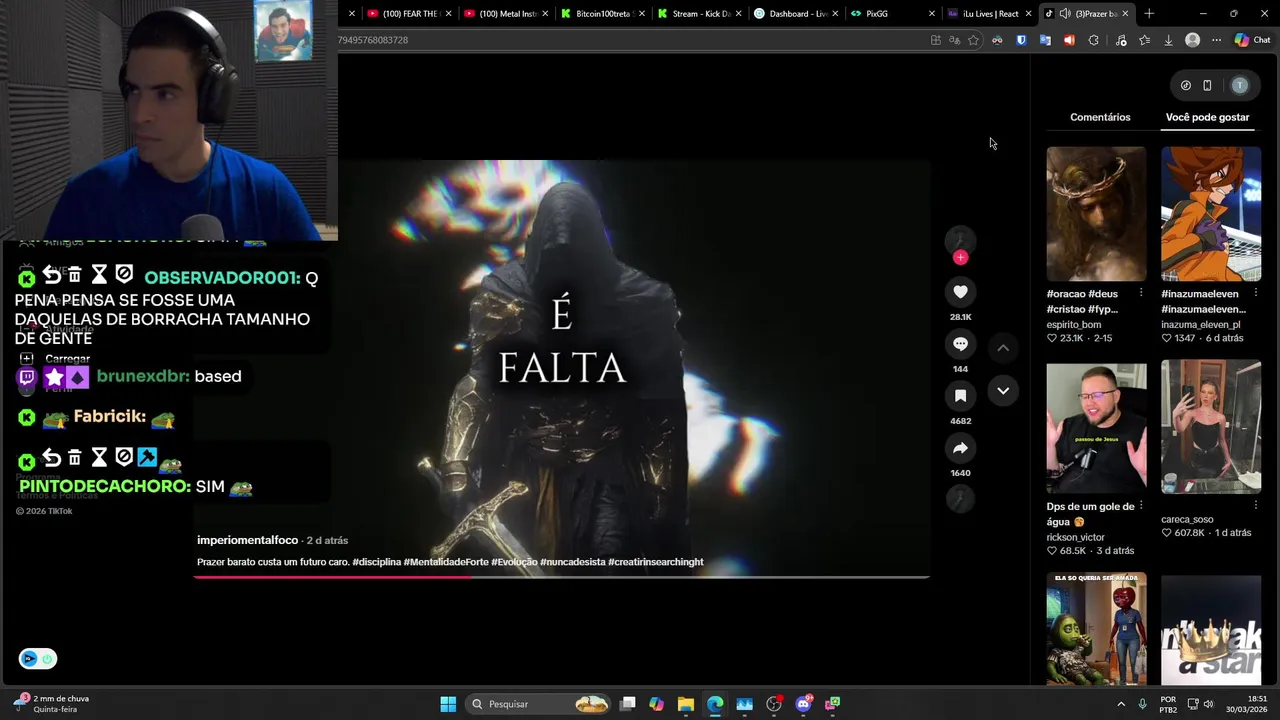Open Discord taskbar icon

click(803, 704)
